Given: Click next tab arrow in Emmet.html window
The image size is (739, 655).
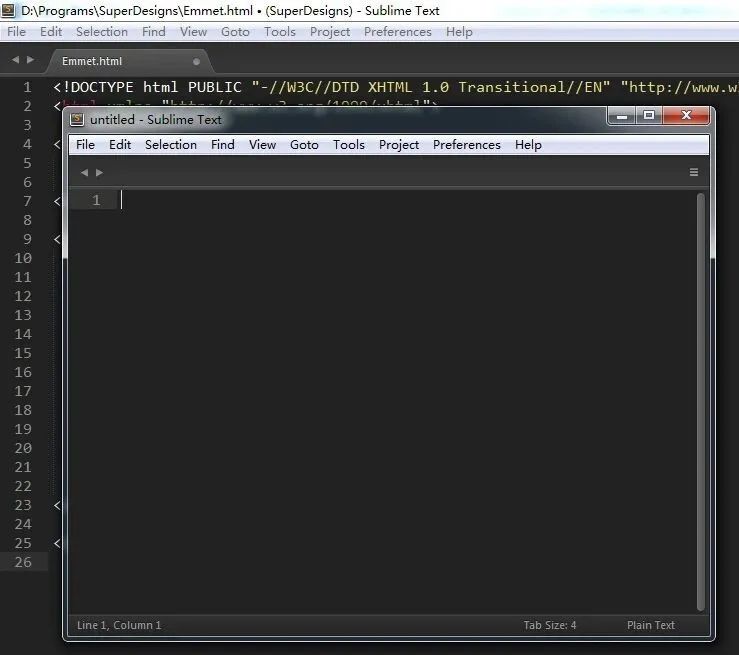Looking at the screenshot, I should (x=31, y=60).
